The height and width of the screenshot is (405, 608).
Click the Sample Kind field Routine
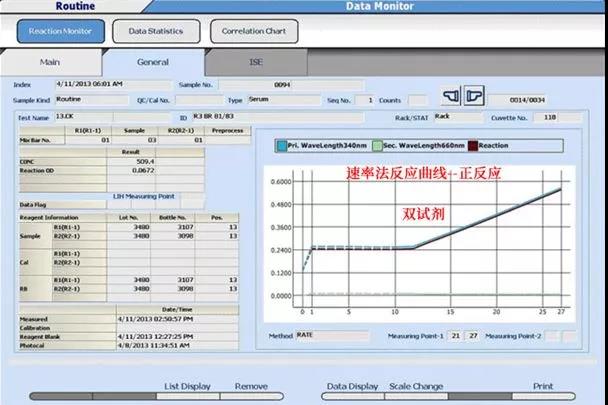92,100
